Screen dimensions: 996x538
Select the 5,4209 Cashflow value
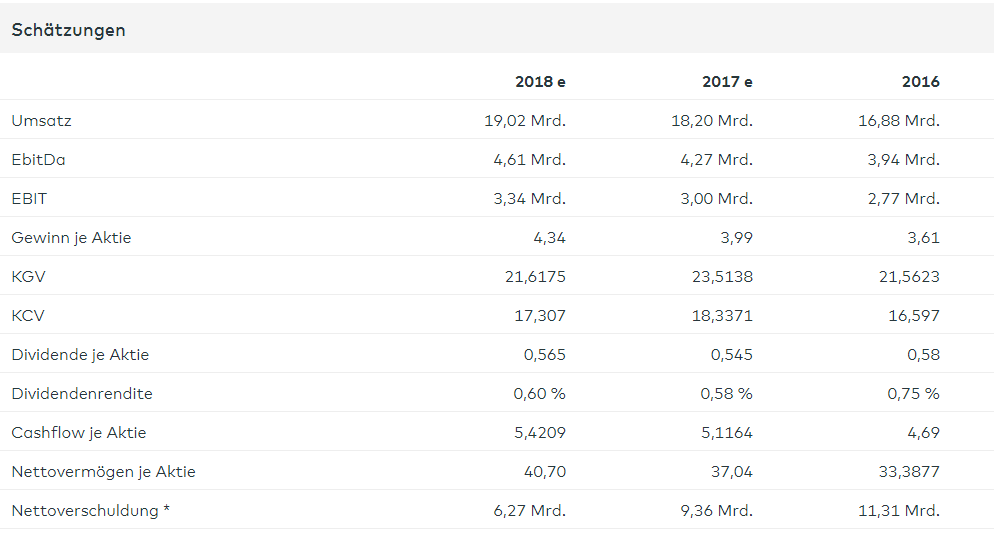point(537,433)
